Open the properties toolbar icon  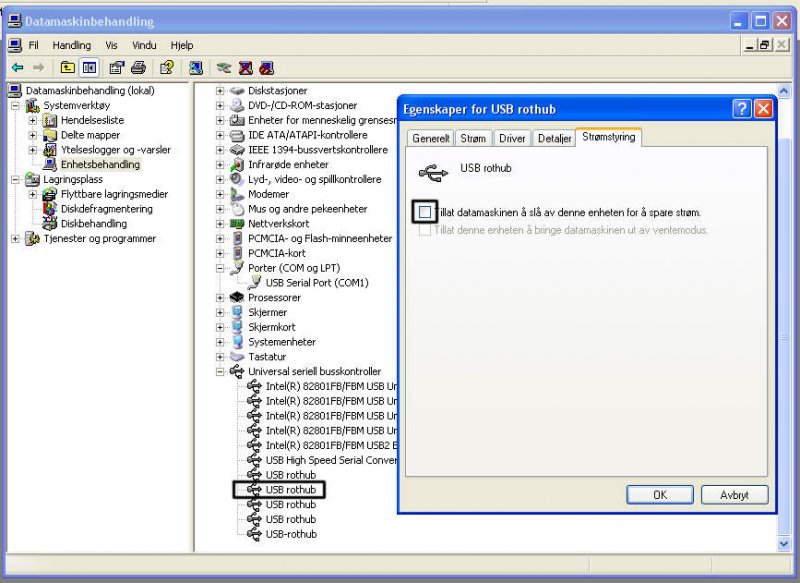pyautogui.click(x=116, y=68)
